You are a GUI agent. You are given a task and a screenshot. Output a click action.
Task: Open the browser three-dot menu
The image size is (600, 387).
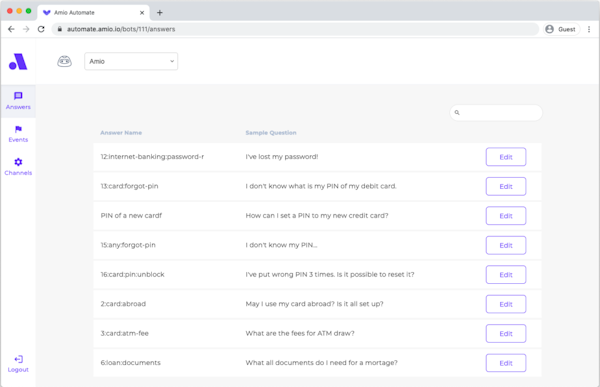coord(589,29)
